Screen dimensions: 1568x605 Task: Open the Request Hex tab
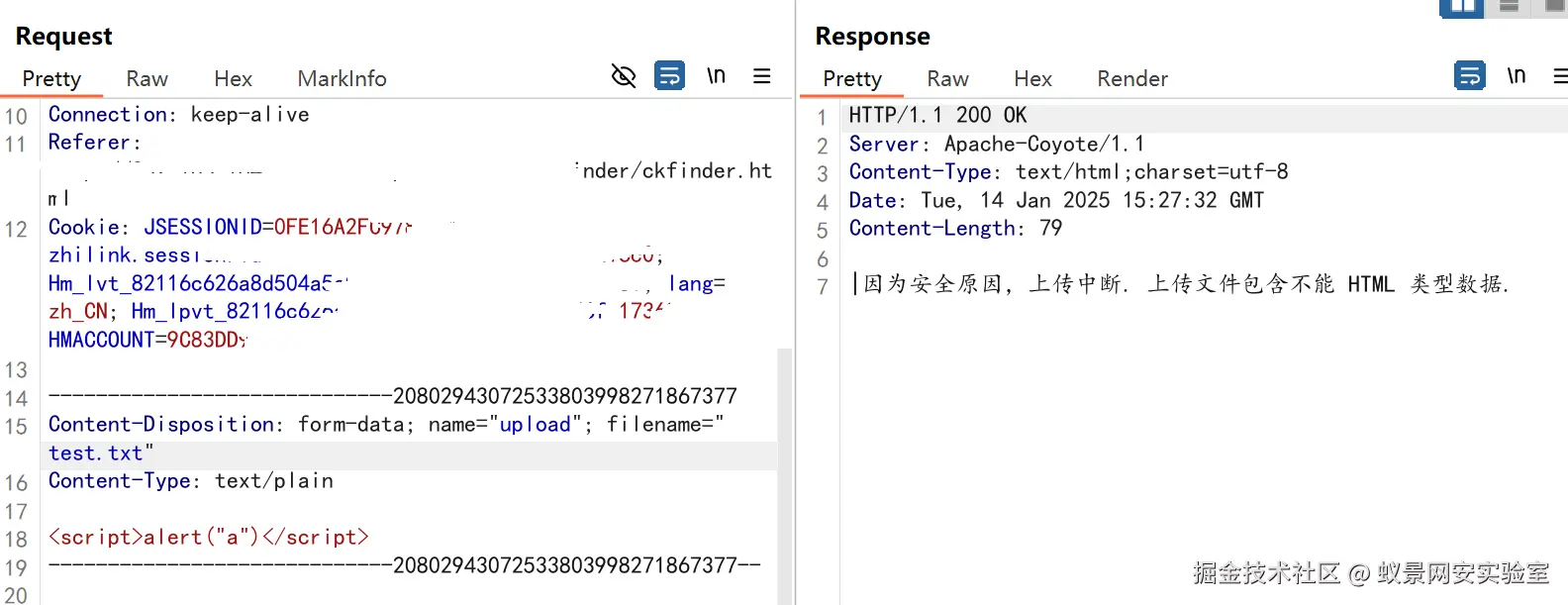tap(233, 79)
